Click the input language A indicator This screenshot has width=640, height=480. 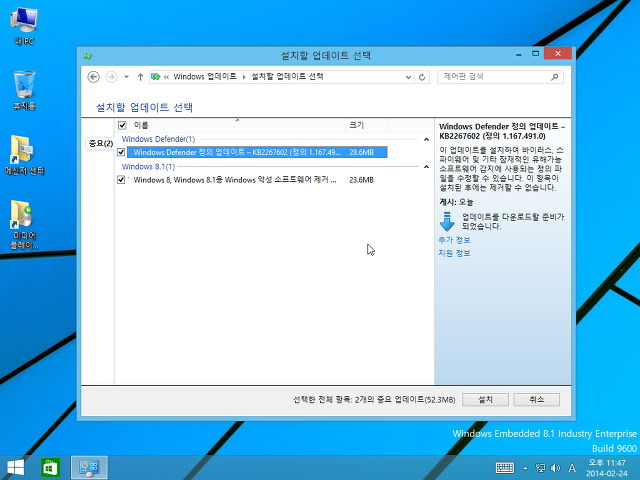pos(572,468)
